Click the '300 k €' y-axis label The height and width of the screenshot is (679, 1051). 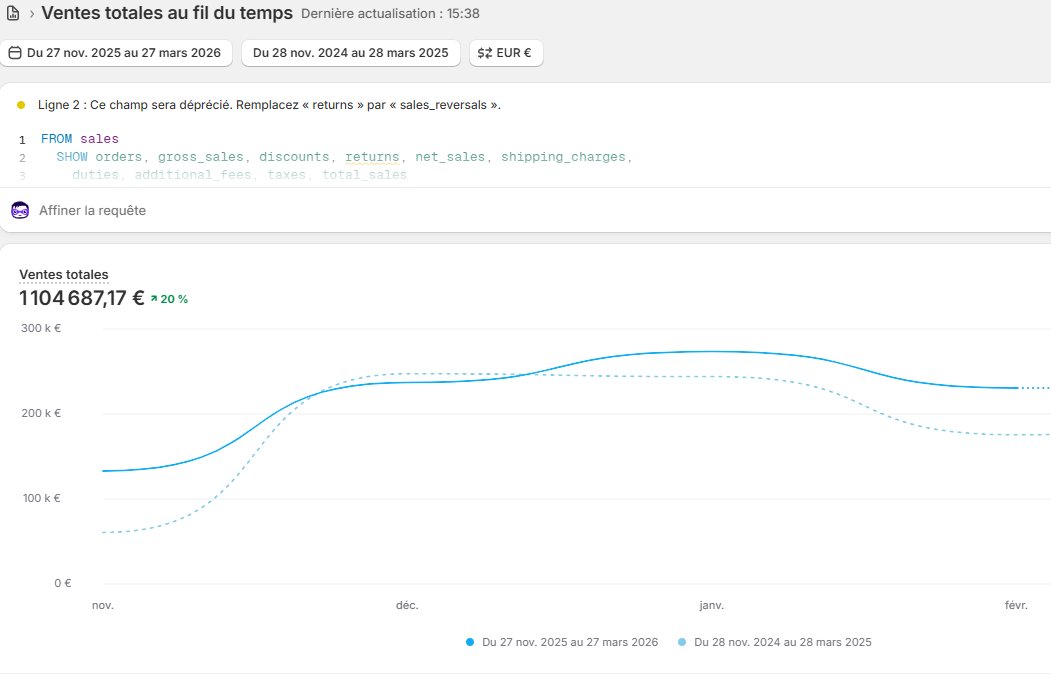[41, 328]
